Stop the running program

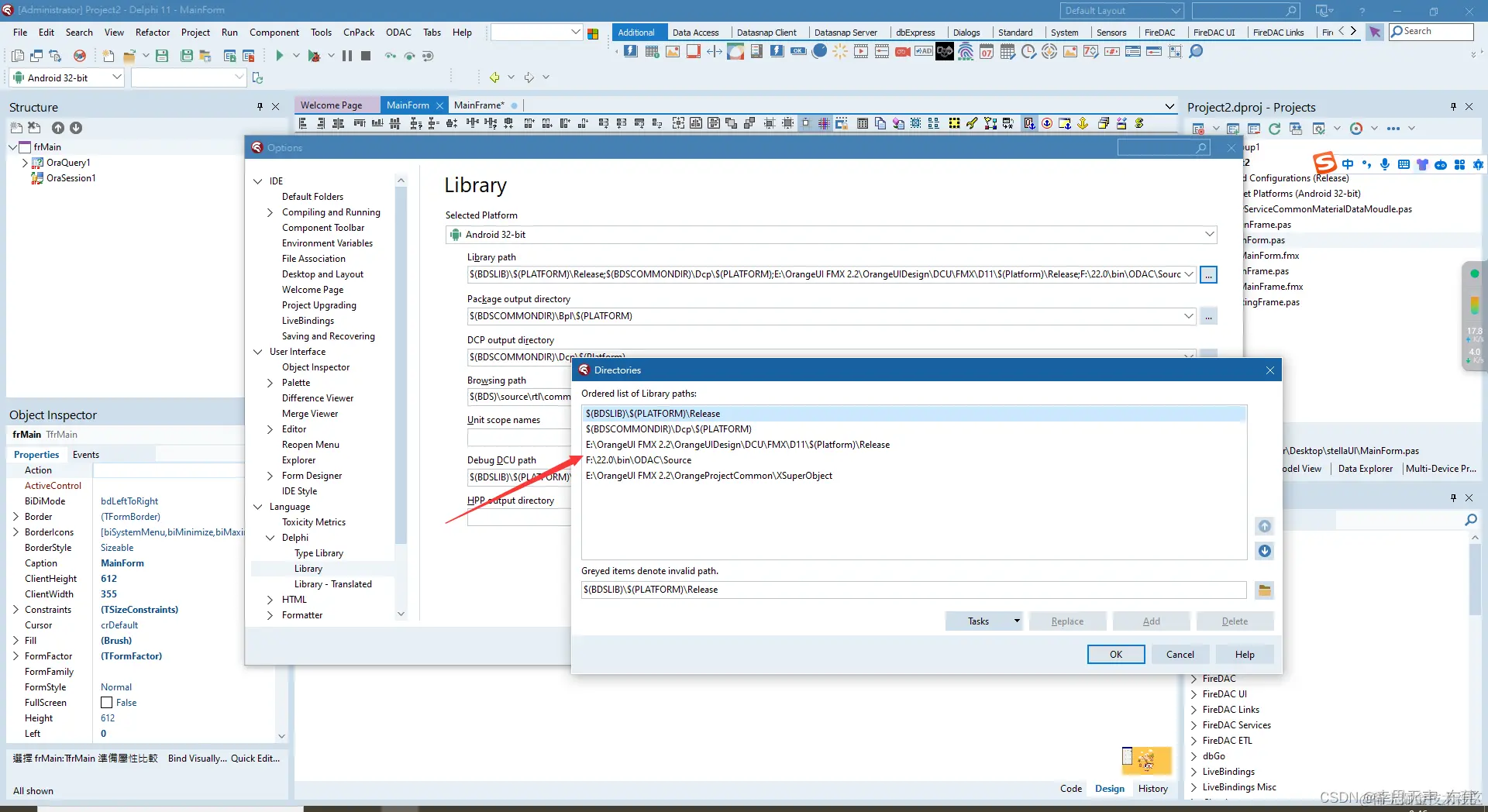pyautogui.click(x=366, y=56)
